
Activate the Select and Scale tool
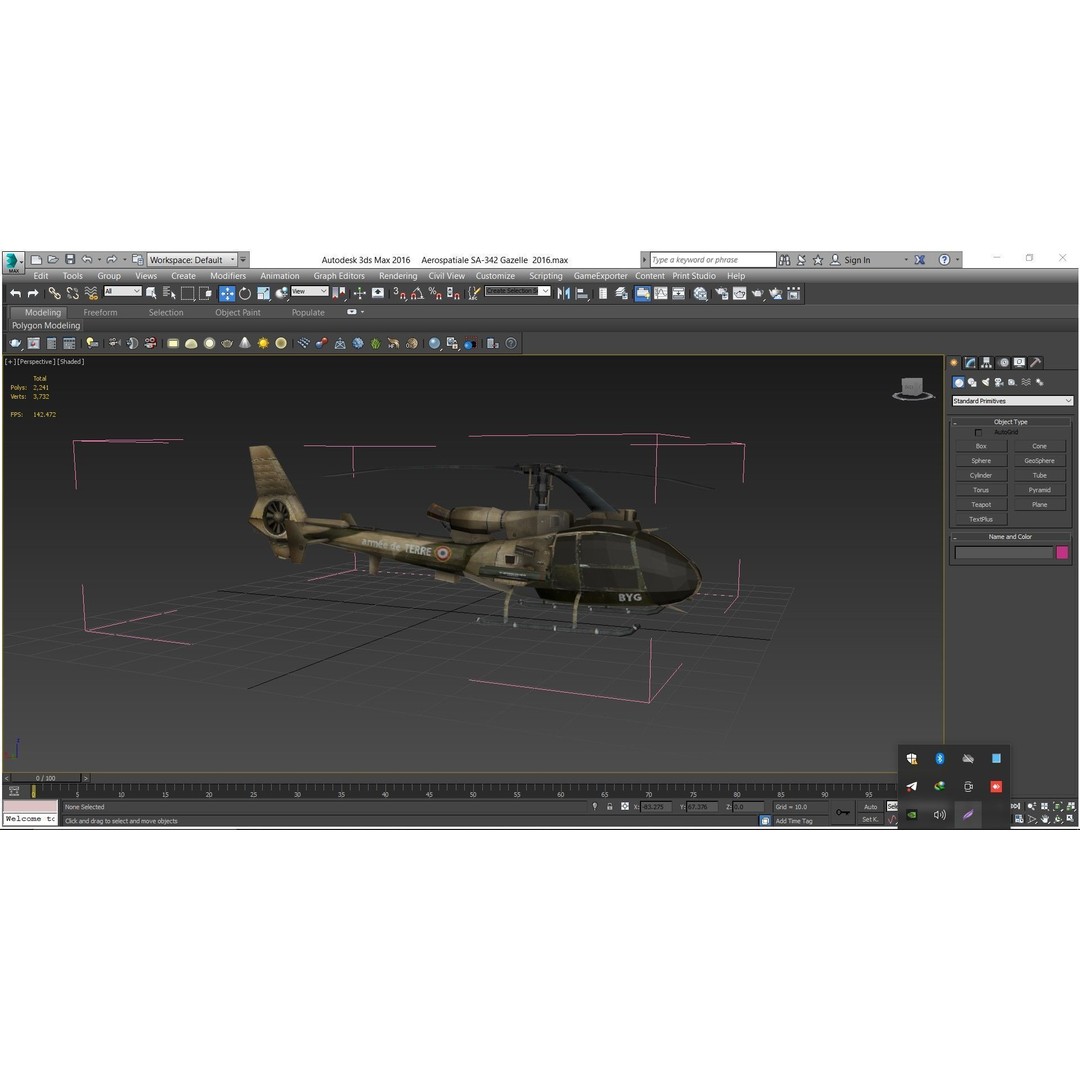263,293
